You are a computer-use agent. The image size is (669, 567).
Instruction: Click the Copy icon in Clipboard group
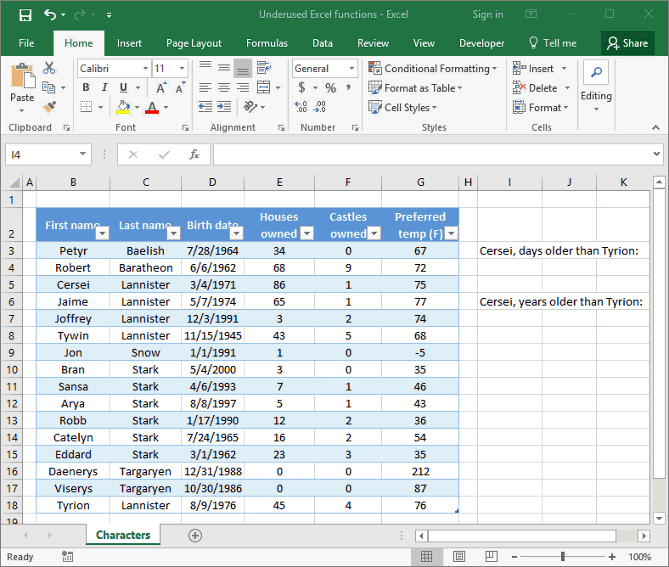click(49, 88)
